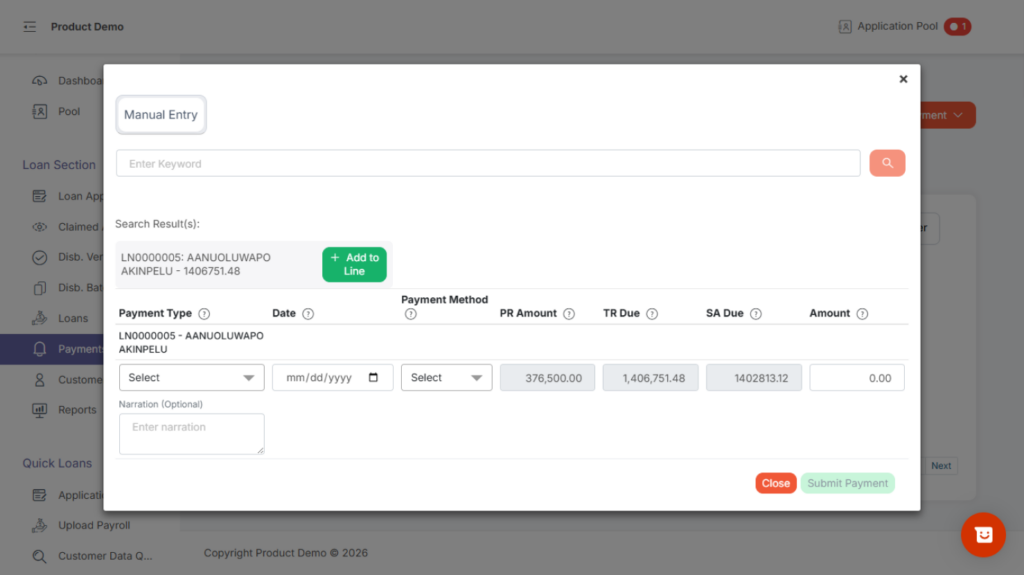Click the green Add to Line button
Image resolution: width=1024 pixels, height=575 pixels.
point(354,264)
